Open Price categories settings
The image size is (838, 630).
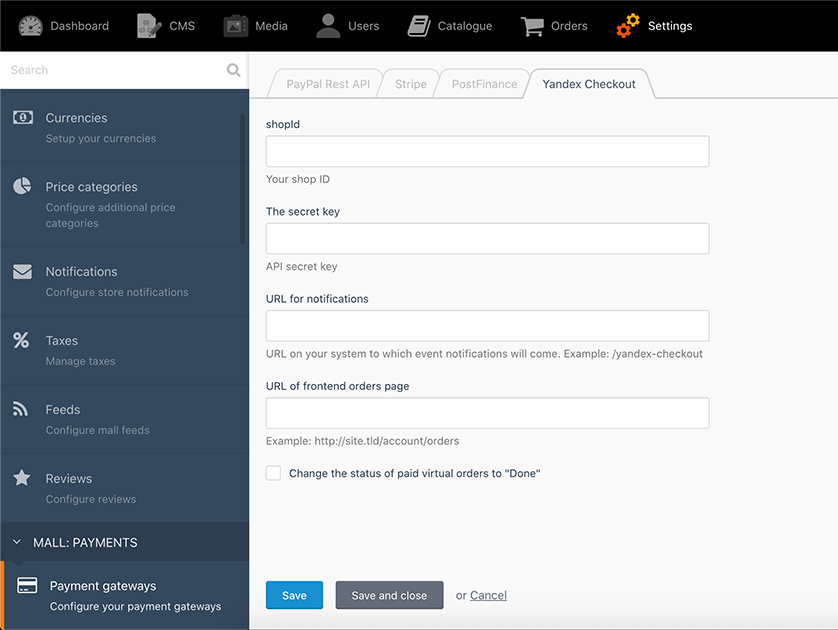[125, 204]
